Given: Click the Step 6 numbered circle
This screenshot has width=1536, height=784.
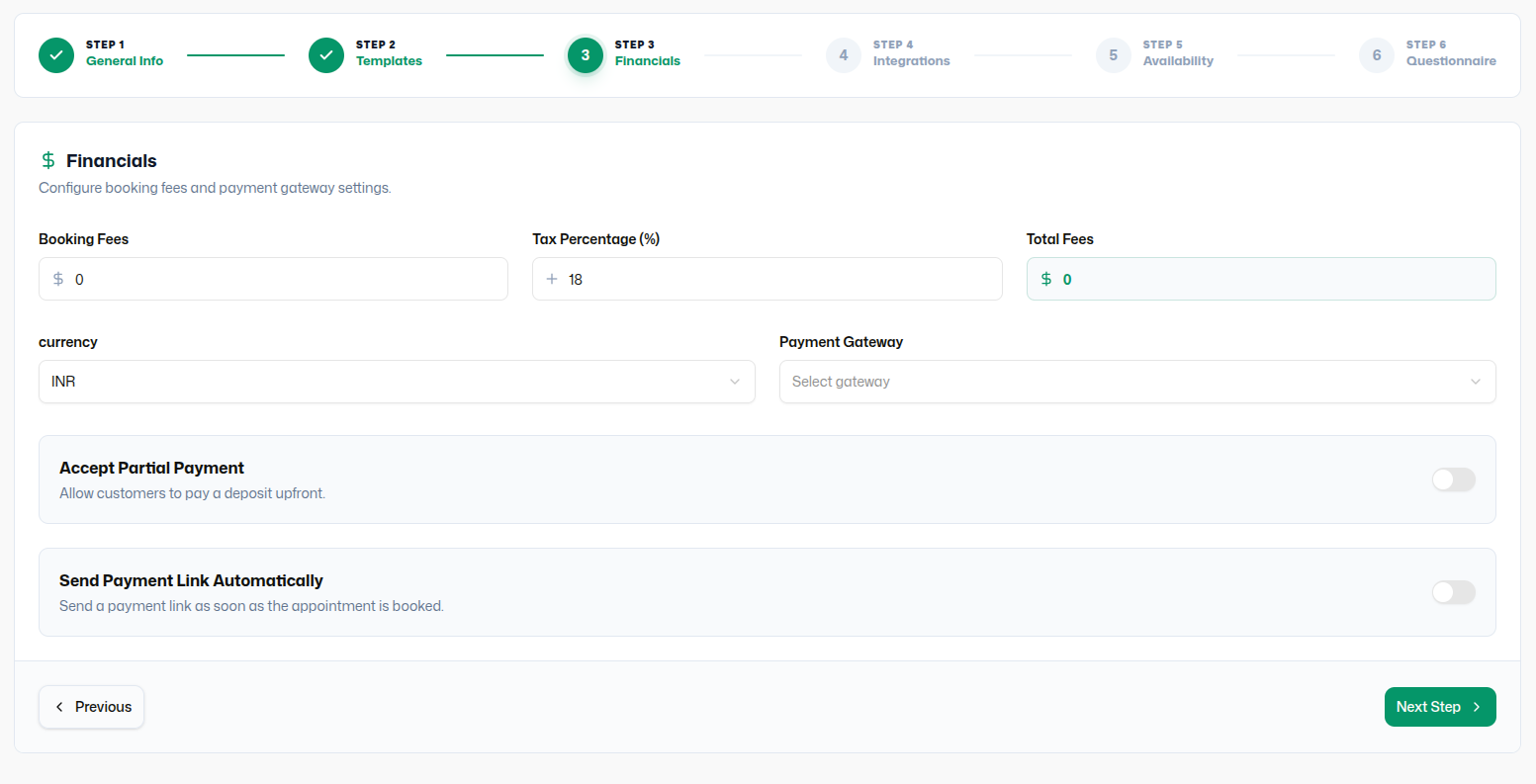Looking at the screenshot, I should pyautogui.click(x=1377, y=55).
